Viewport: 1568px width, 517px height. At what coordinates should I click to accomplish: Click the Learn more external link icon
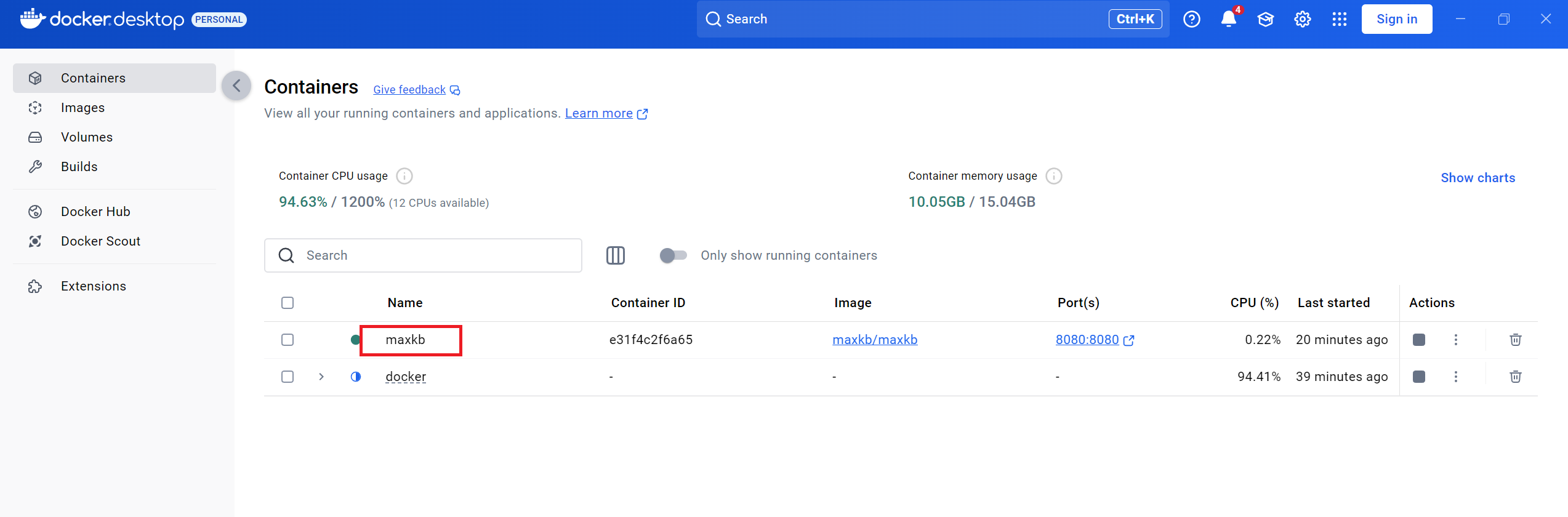(x=642, y=114)
